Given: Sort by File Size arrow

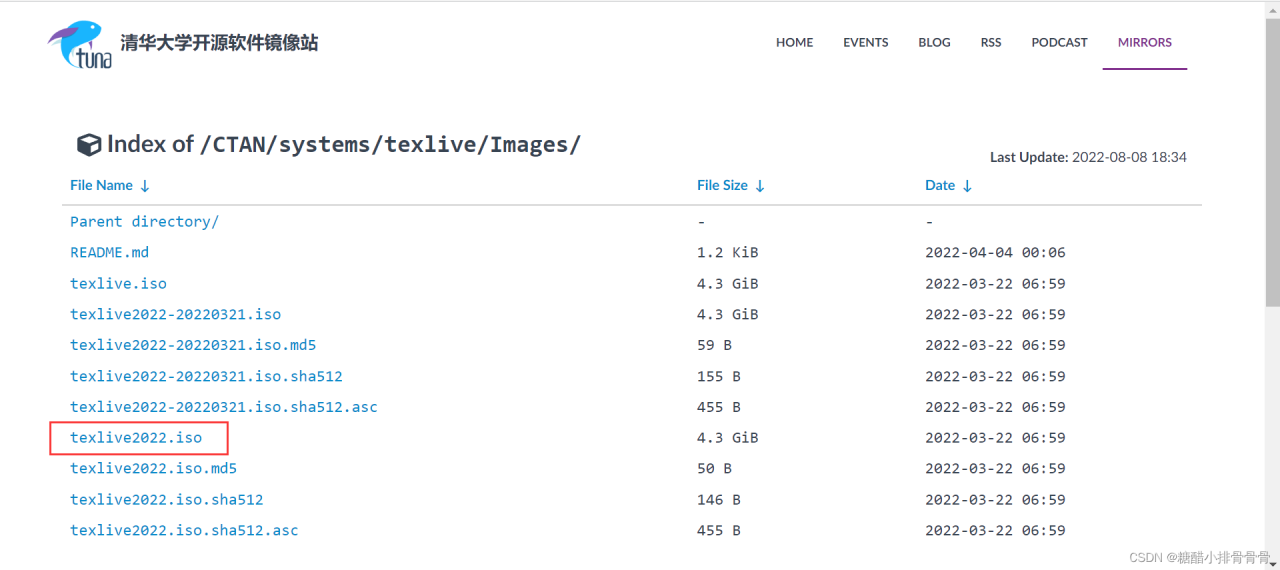Looking at the screenshot, I should tap(760, 186).
